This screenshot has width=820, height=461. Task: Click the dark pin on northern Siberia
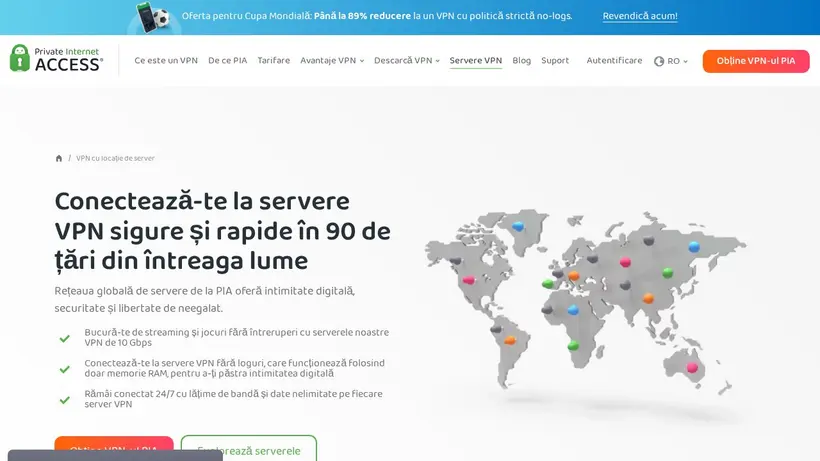point(649,241)
